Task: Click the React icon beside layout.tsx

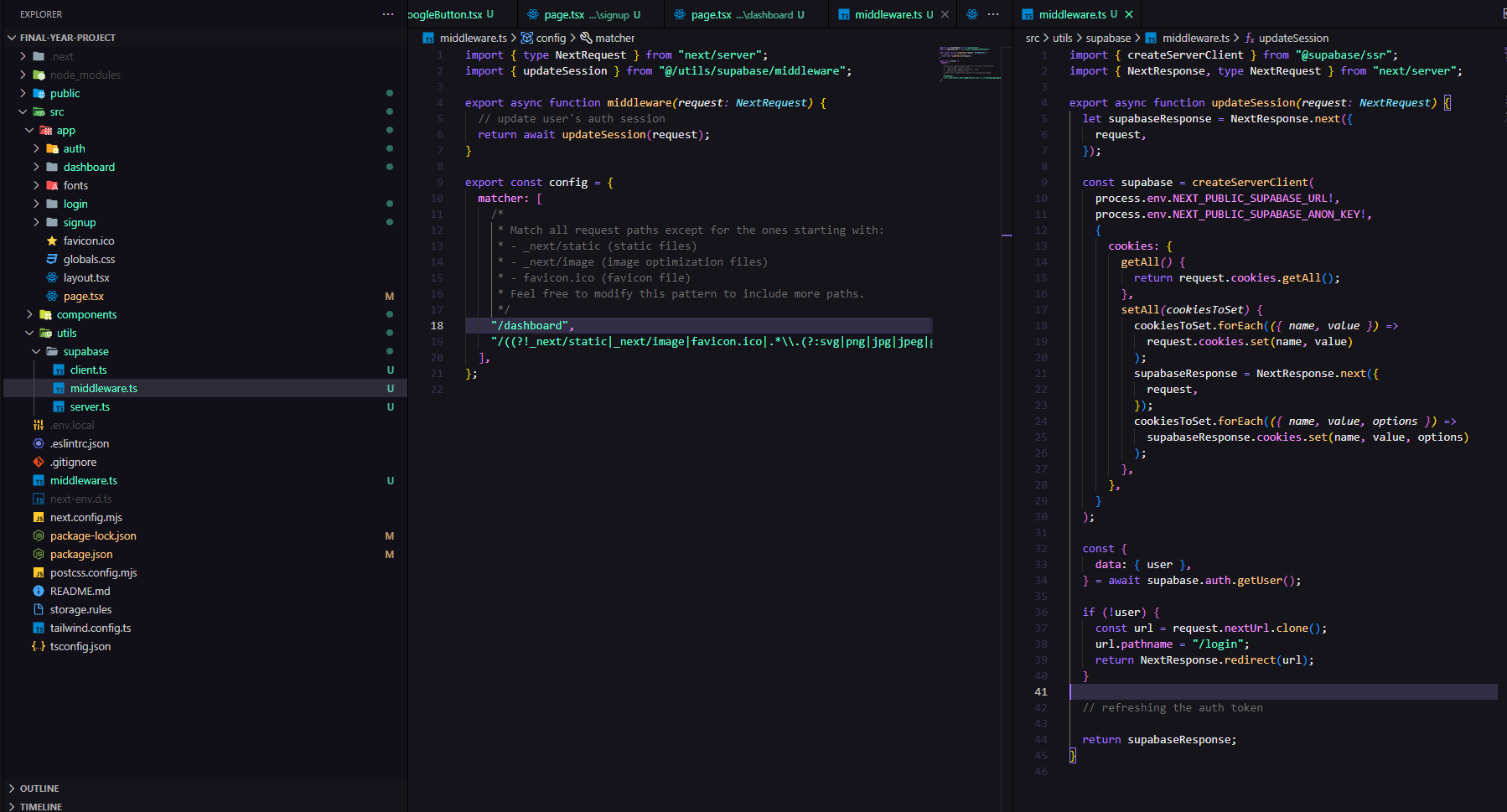Action: (x=52, y=278)
